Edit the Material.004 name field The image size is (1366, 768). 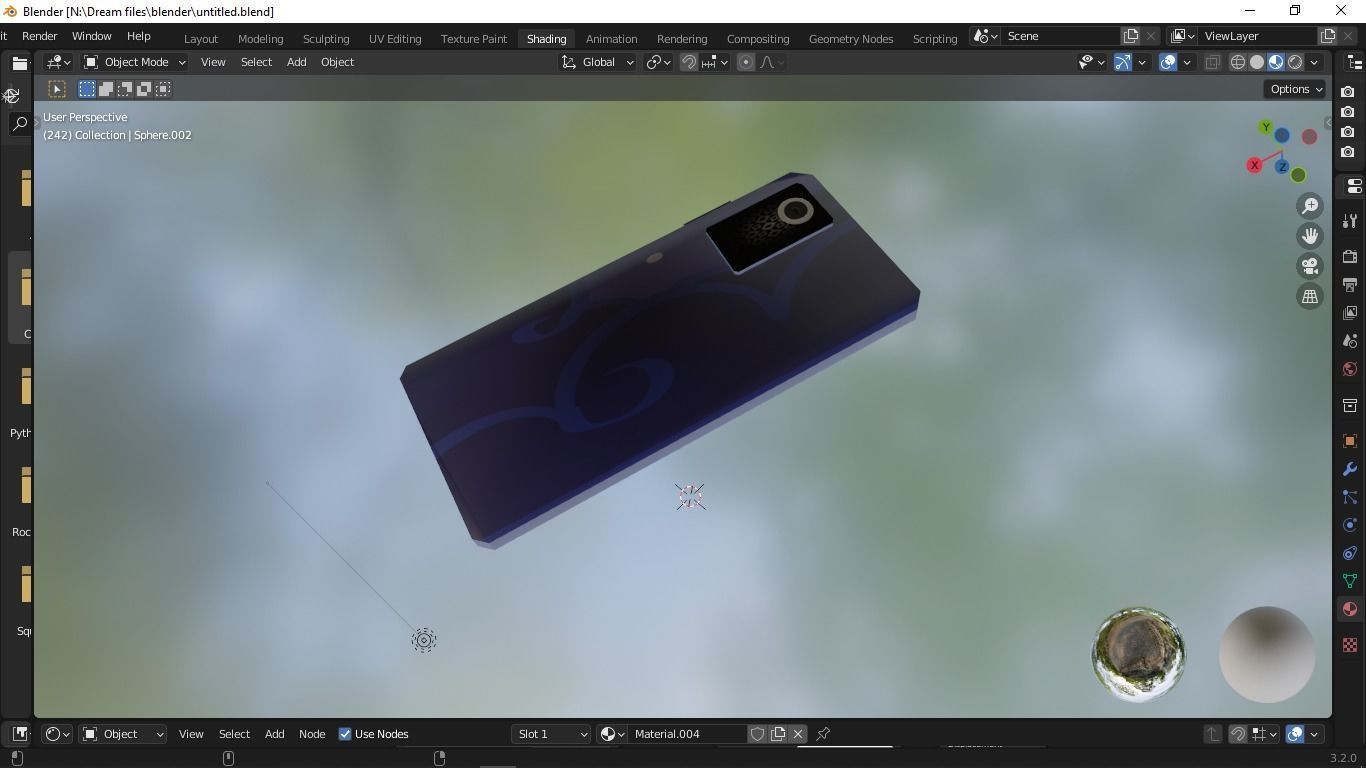[687, 734]
